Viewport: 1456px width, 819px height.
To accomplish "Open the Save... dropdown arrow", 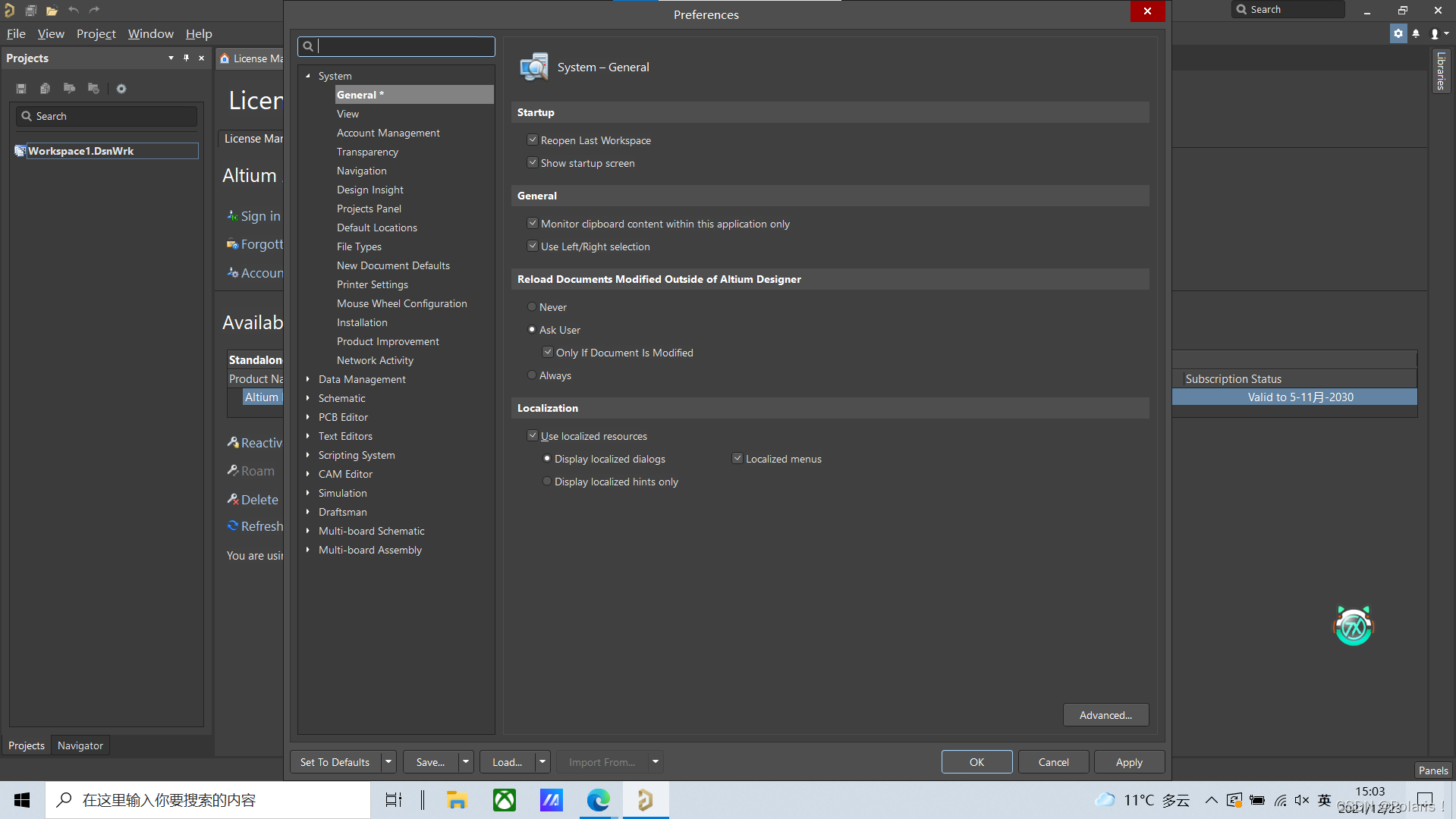I will click(466, 761).
